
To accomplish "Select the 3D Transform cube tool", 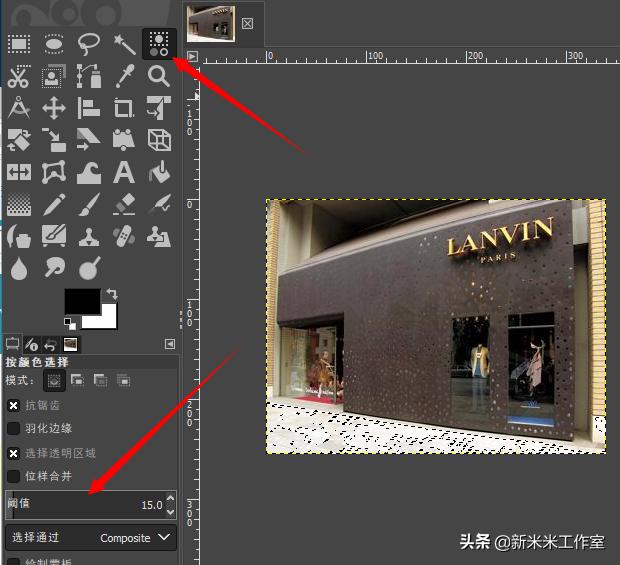I will pos(159,140).
